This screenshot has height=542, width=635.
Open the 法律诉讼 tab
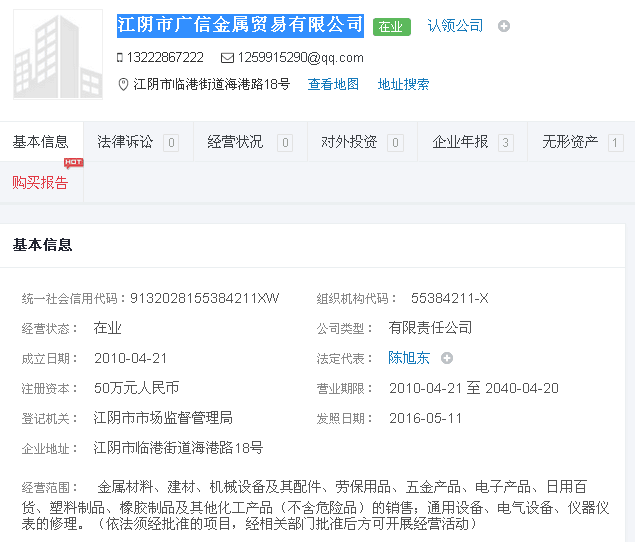(125, 142)
